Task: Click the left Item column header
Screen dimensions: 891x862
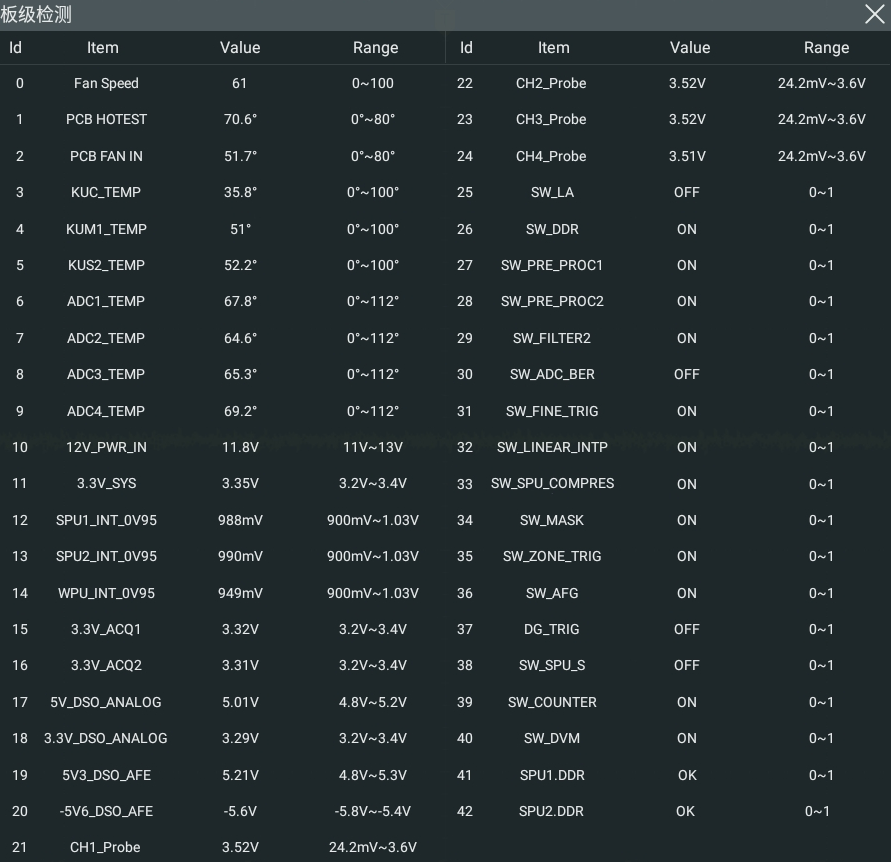Action: tap(103, 48)
